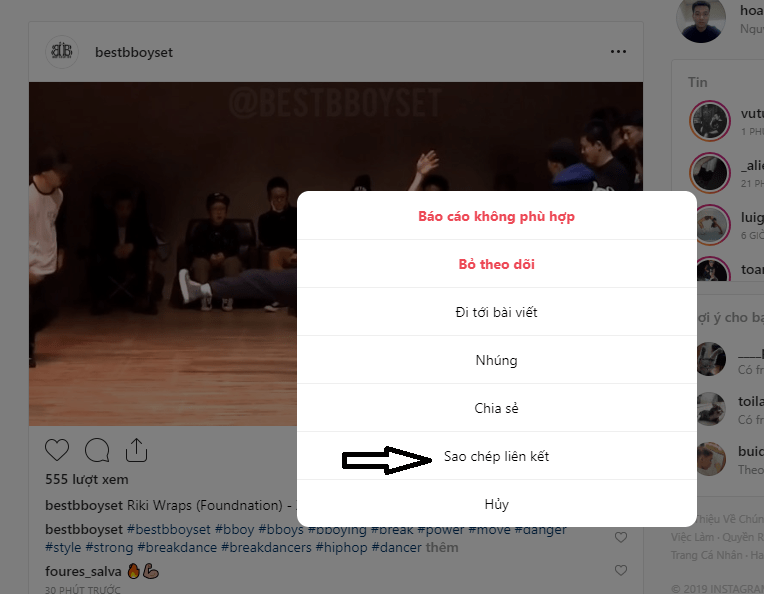764x594 pixels.
Task: Open the bestbboyset profile avatar in the post header
Action: [x=62, y=52]
